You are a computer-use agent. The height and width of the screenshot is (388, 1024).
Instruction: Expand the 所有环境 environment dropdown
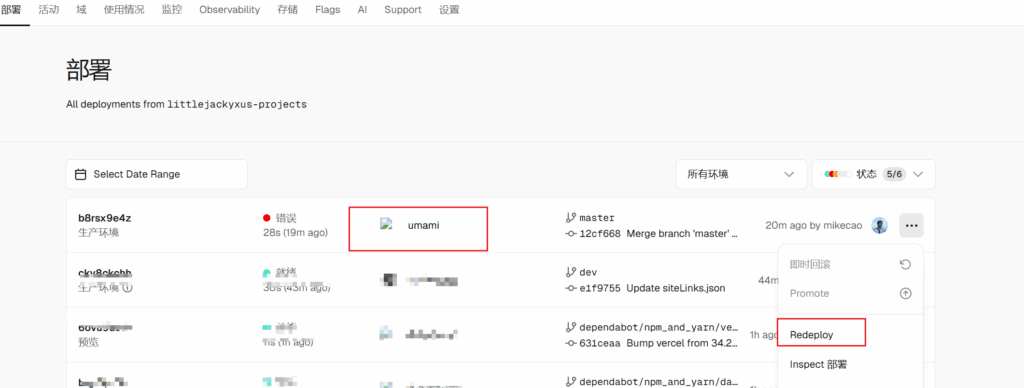point(741,174)
